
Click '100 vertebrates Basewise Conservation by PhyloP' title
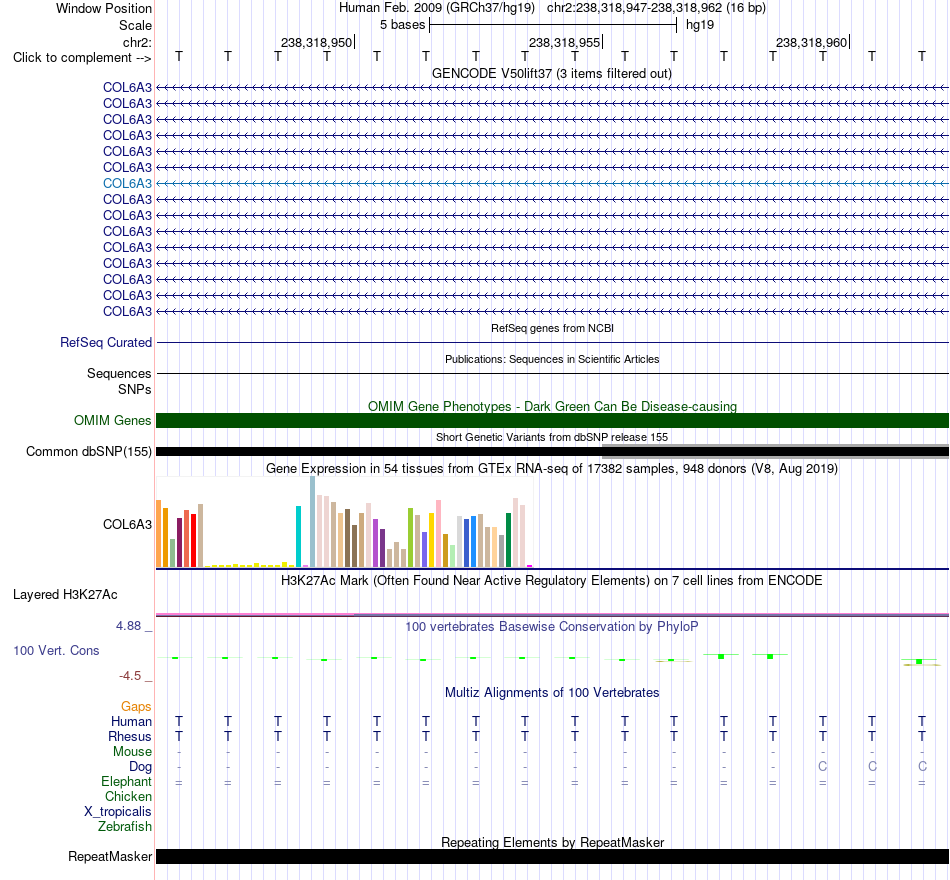click(x=552, y=627)
